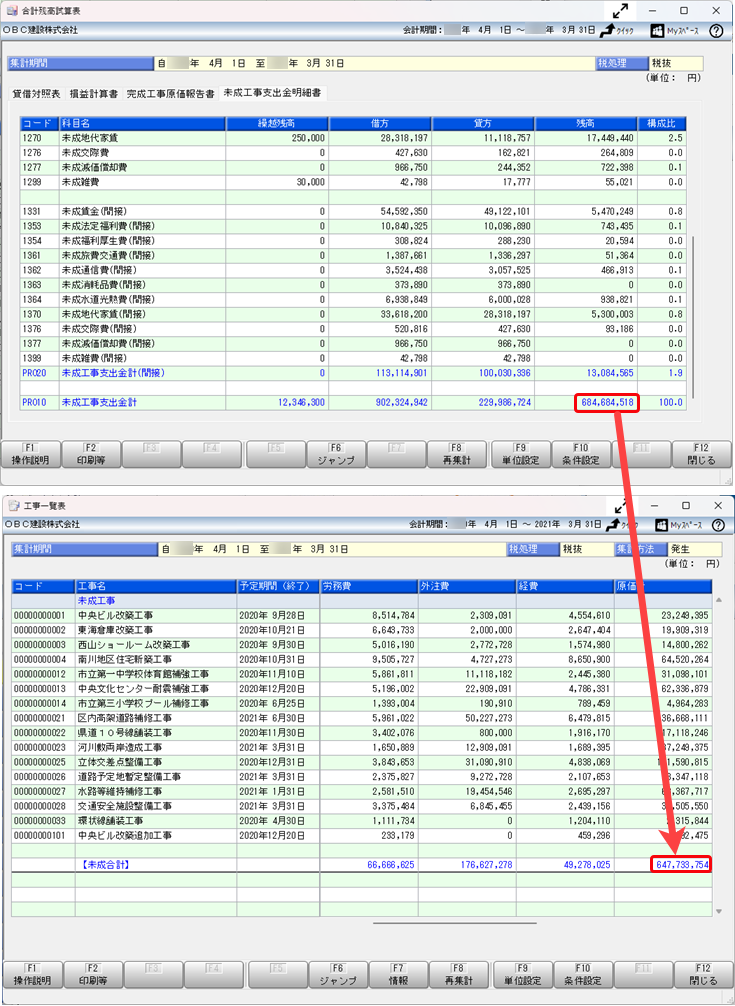Image resolution: width=735 pixels, height=1006 pixels.
Task: Click expand arrows icon in 合計残高試算表 title bar
Action: pyautogui.click(x=620, y=11)
